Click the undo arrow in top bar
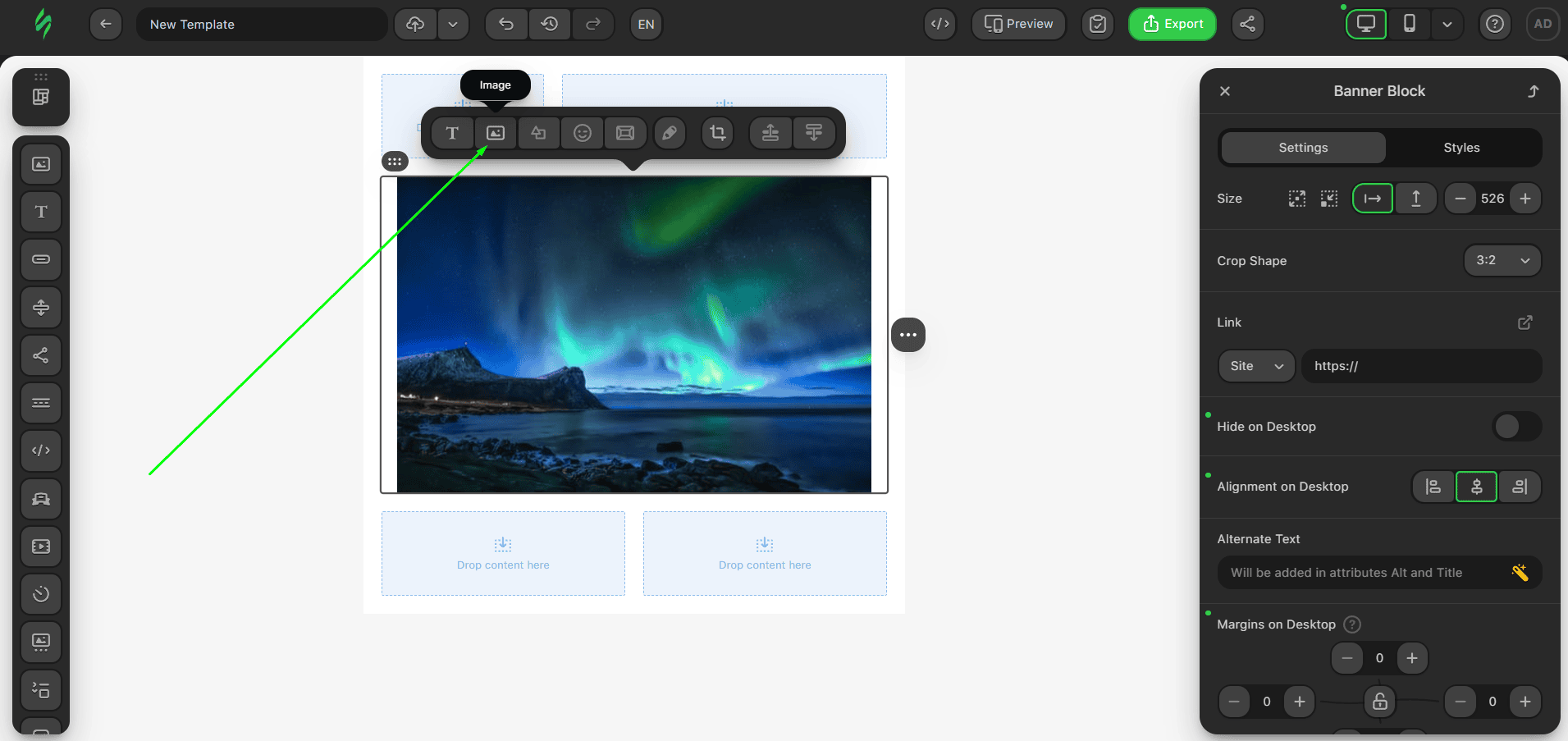 tap(506, 24)
